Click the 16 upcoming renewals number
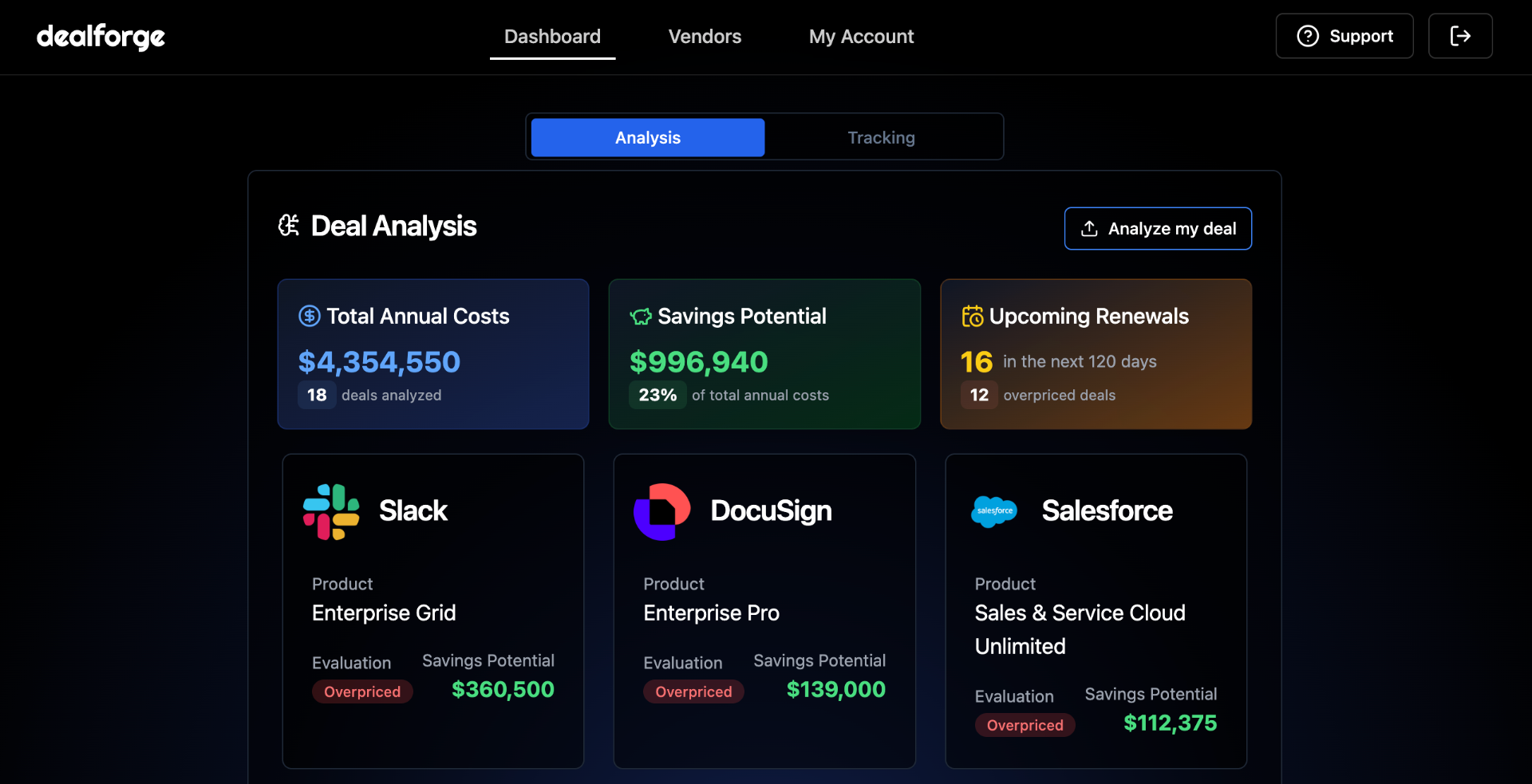The image size is (1532, 784). pos(977,362)
